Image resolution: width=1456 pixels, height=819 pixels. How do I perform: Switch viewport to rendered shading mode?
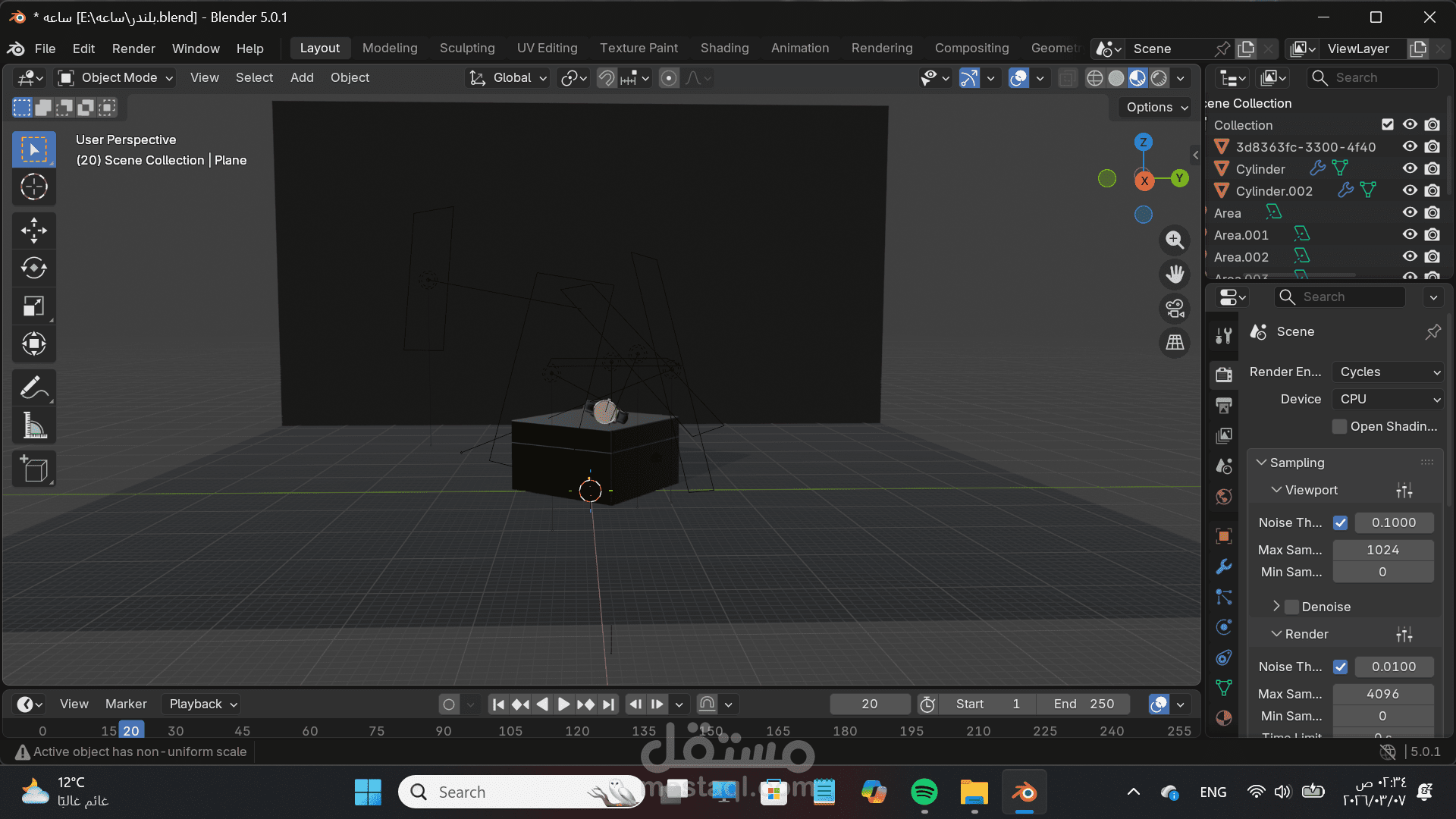1159,78
